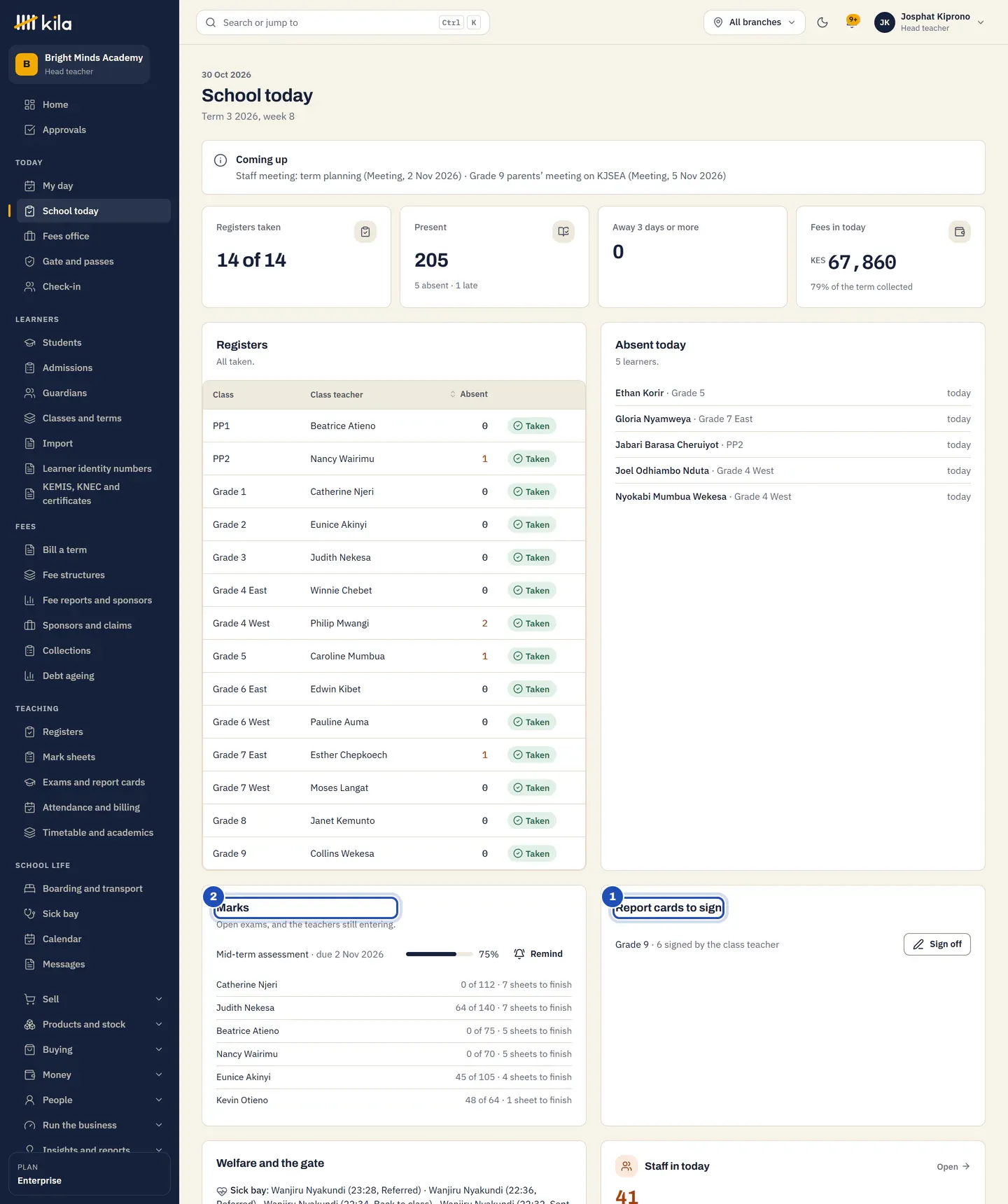Image resolution: width=1008 pixels, height=1204 pixels.
Task: Click the Coming up info icon
Action: pos(220,160)
